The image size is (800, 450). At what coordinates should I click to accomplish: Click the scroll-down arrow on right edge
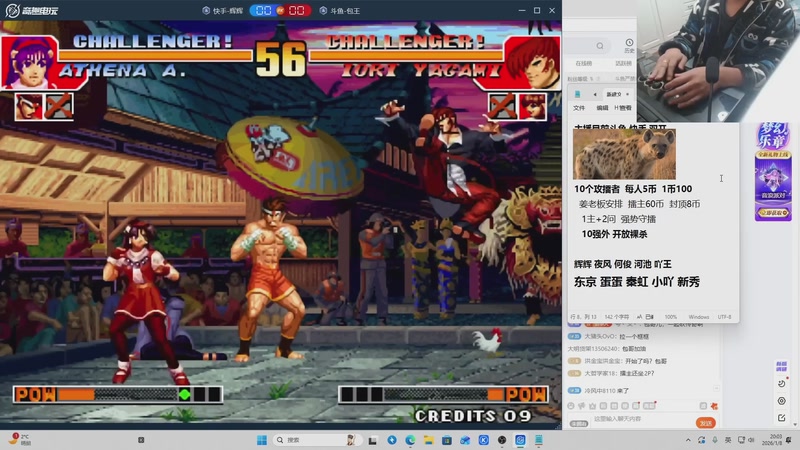click(795, 424)
